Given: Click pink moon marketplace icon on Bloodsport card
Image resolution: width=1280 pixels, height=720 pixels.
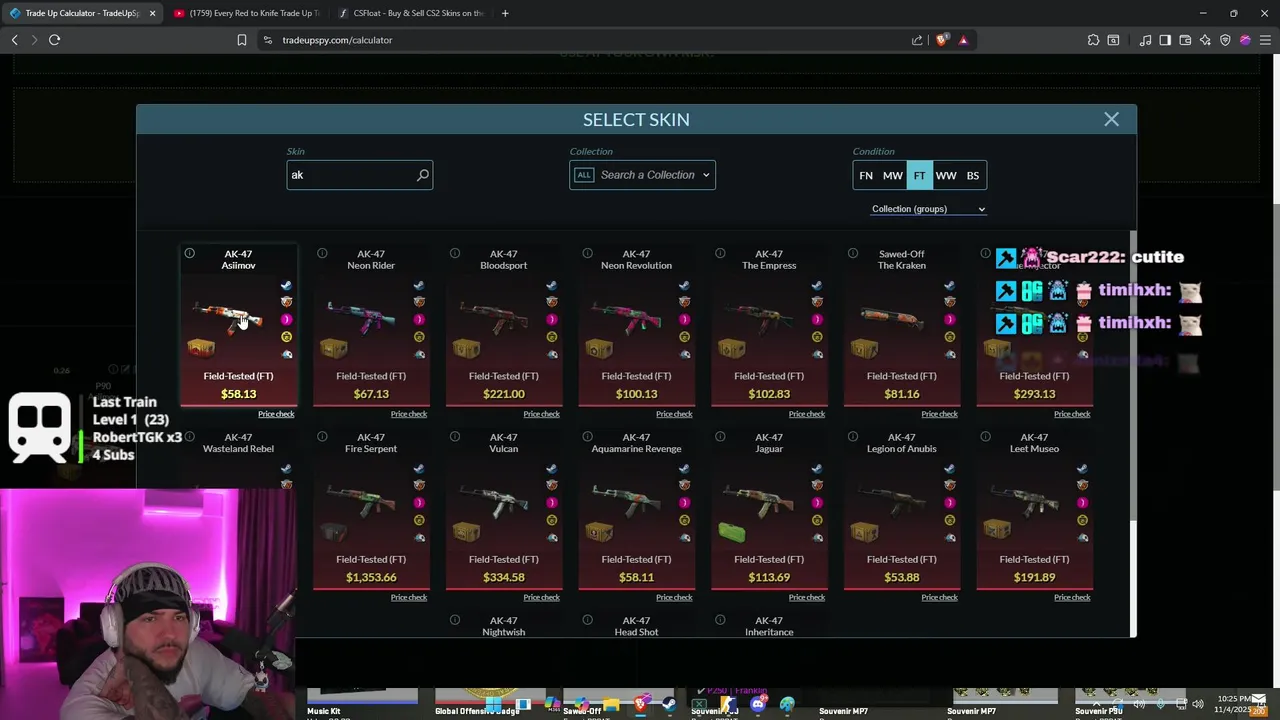Looking at the screenshot, I should [551, 320].
